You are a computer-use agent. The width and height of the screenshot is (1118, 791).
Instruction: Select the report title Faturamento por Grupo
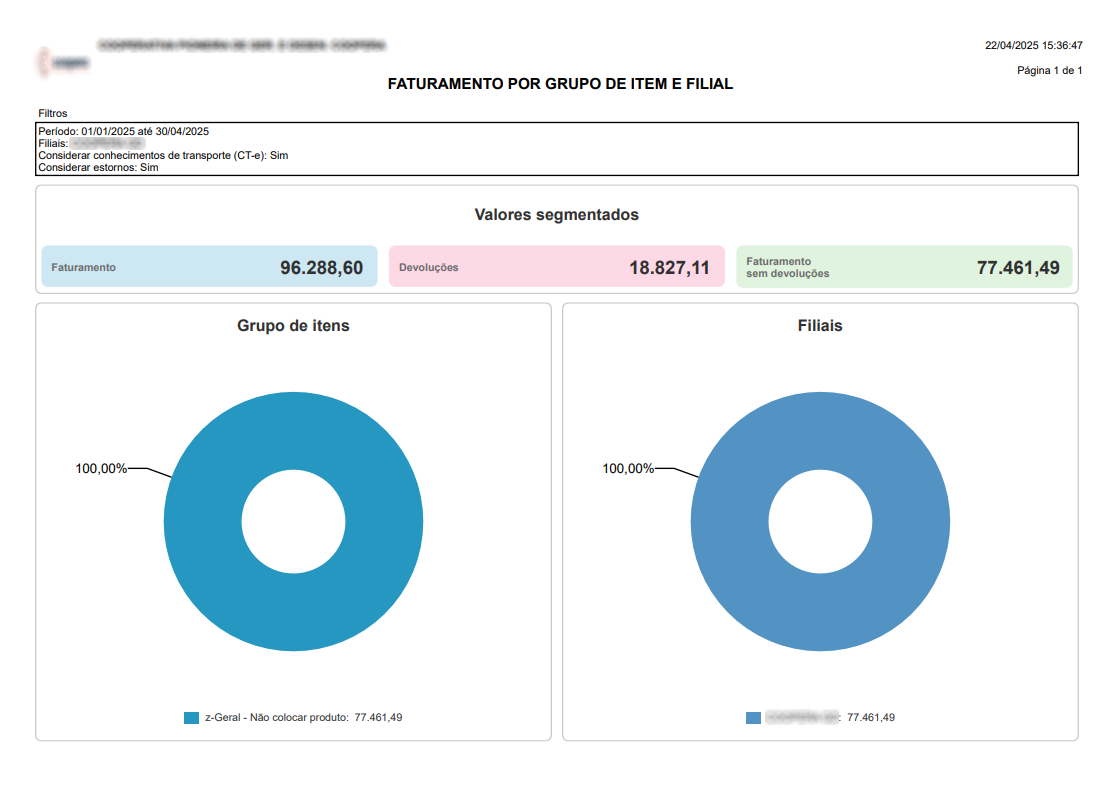[560, 85]
